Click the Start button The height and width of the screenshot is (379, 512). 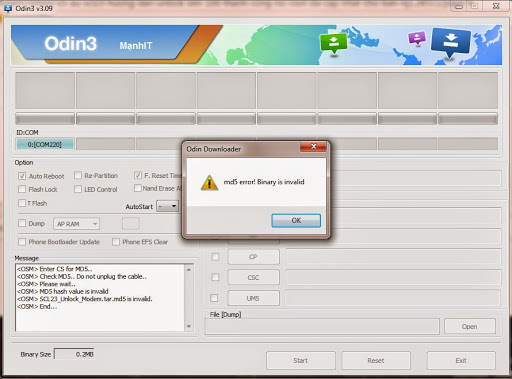tap(301, 360)
